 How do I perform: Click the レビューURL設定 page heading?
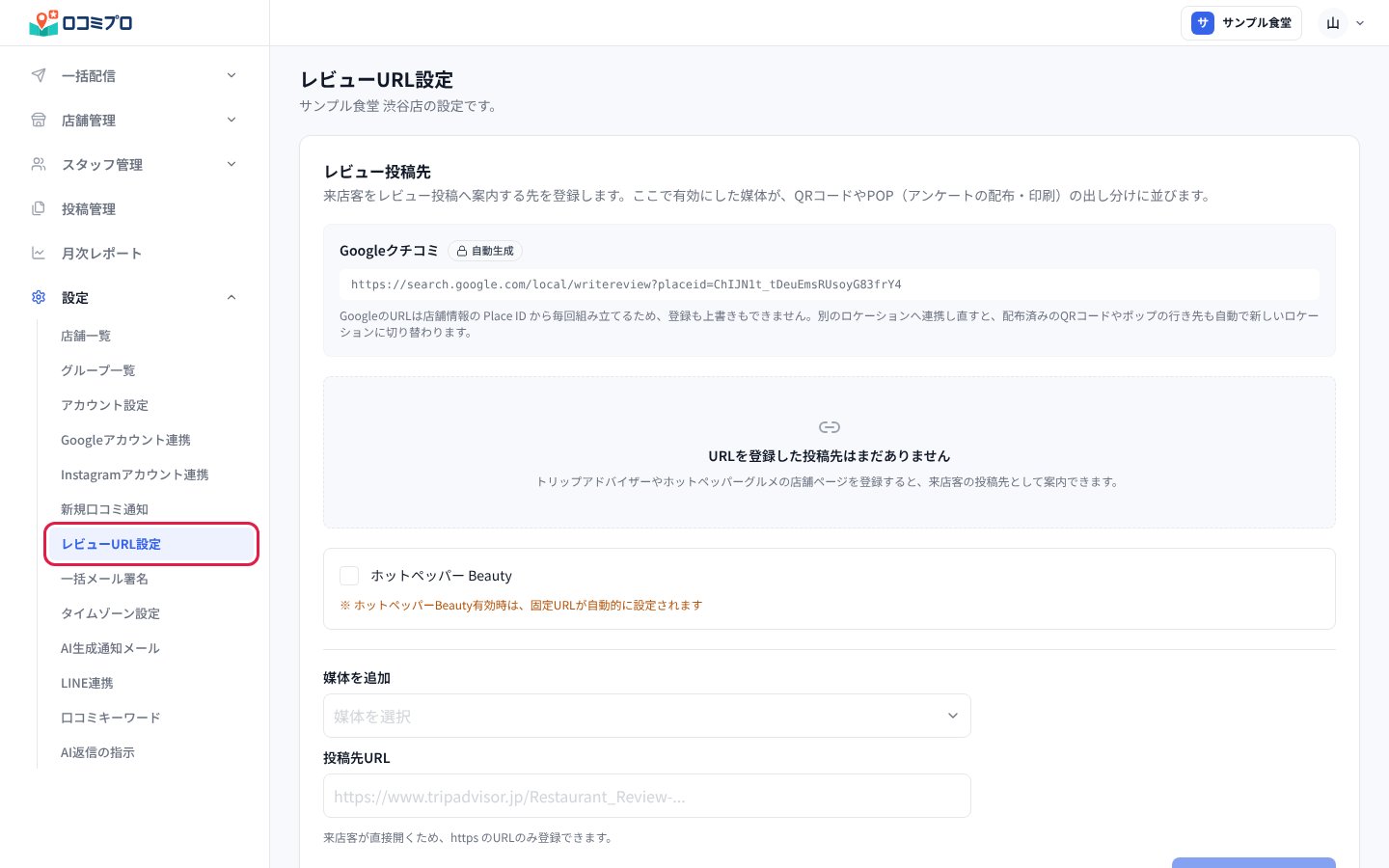(377, 79)
